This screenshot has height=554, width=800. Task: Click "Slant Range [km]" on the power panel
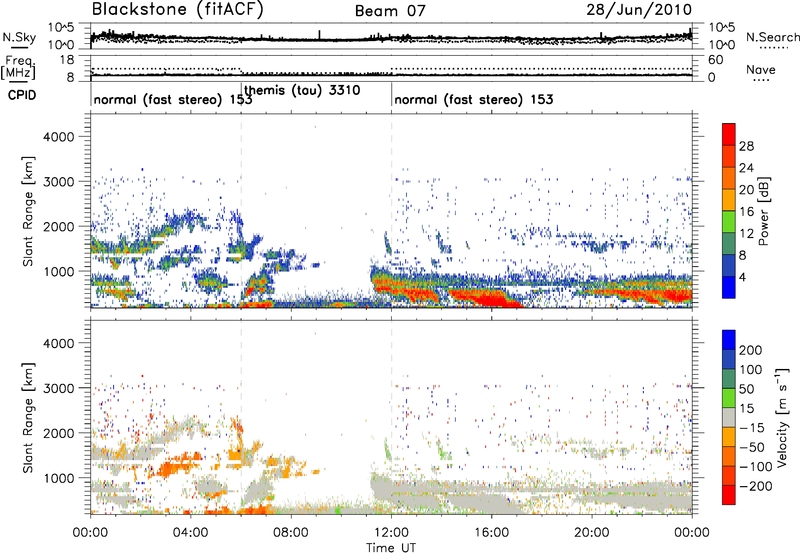click(28, 211)
